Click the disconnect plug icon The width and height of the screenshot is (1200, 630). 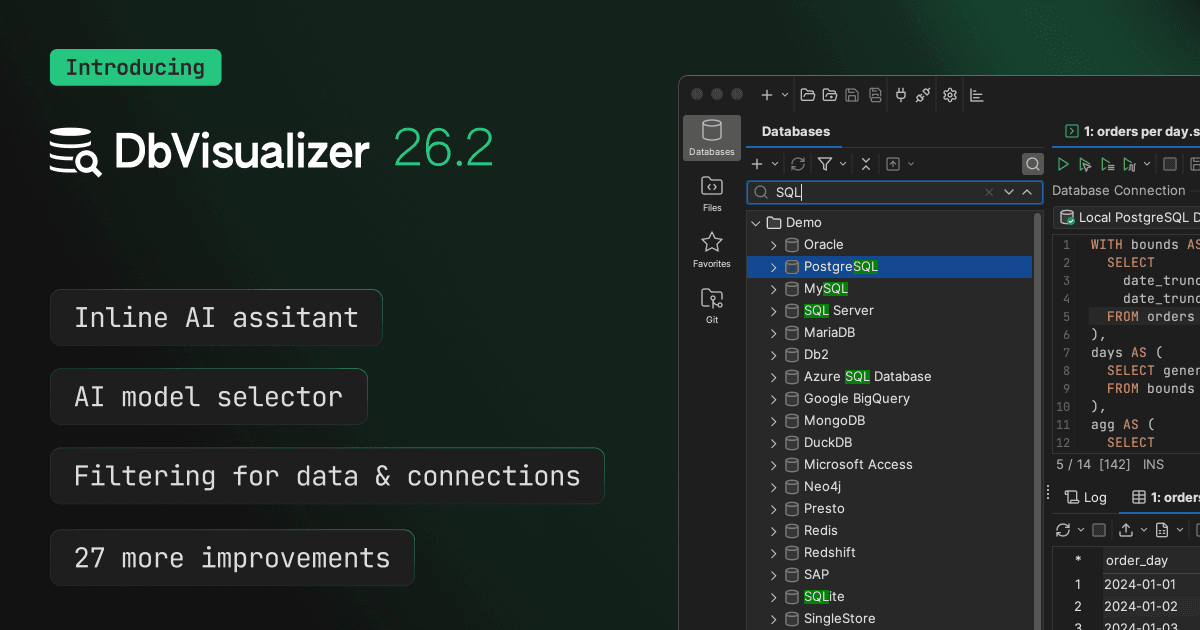(x=924, y=95)
